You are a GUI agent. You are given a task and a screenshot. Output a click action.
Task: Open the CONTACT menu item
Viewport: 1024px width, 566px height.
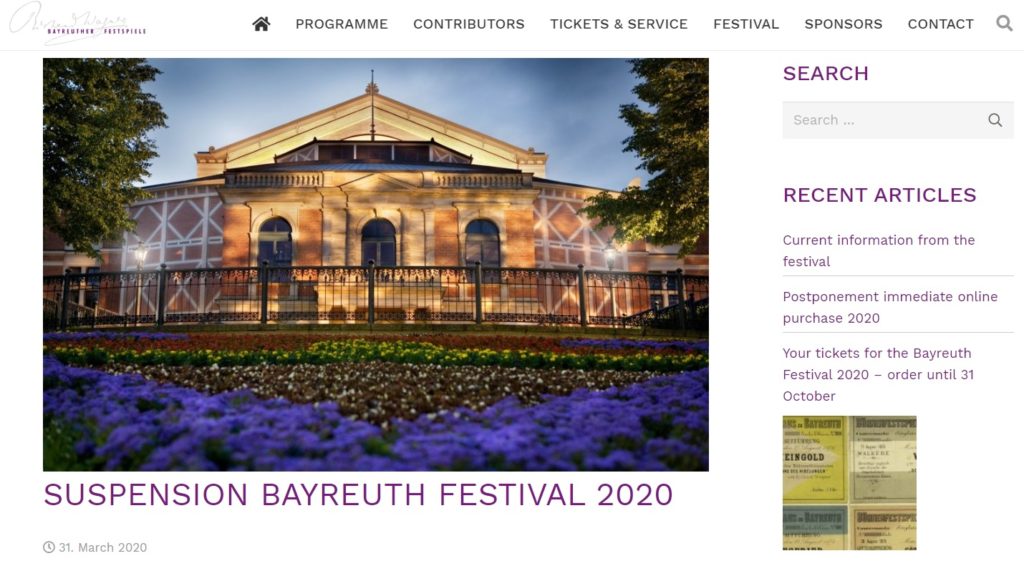[x=940, y=24]
